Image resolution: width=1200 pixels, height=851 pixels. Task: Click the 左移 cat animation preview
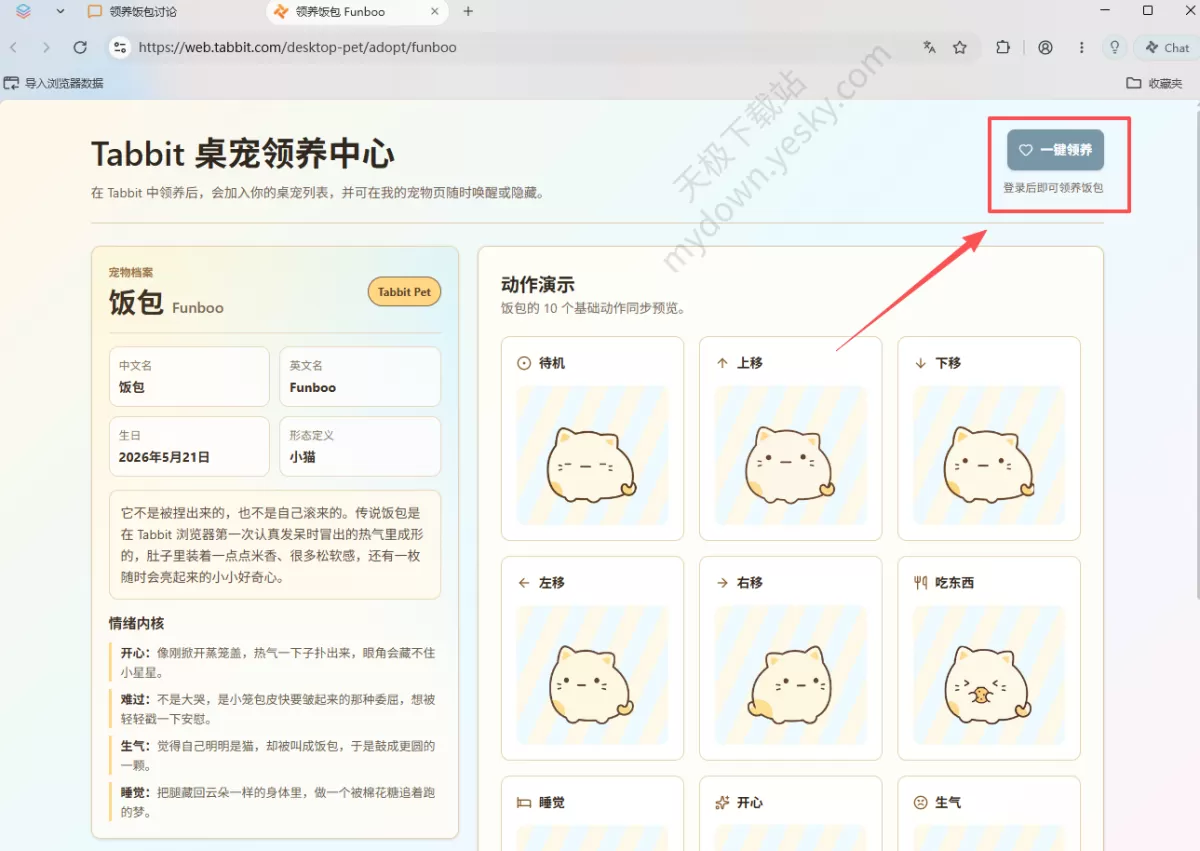point(592,675)
